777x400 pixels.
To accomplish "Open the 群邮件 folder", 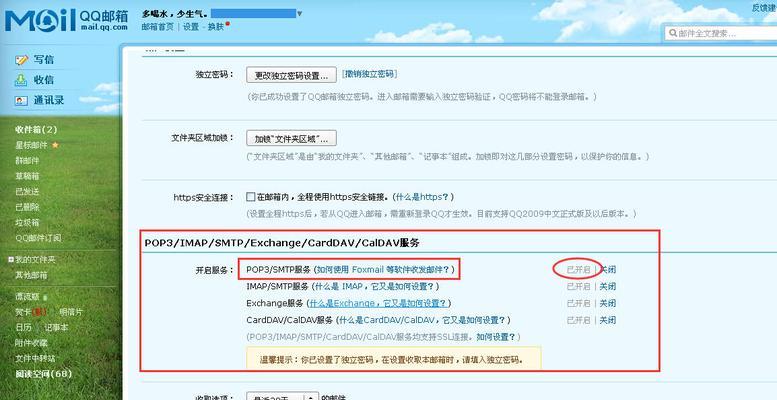I will tap(27, 161).
